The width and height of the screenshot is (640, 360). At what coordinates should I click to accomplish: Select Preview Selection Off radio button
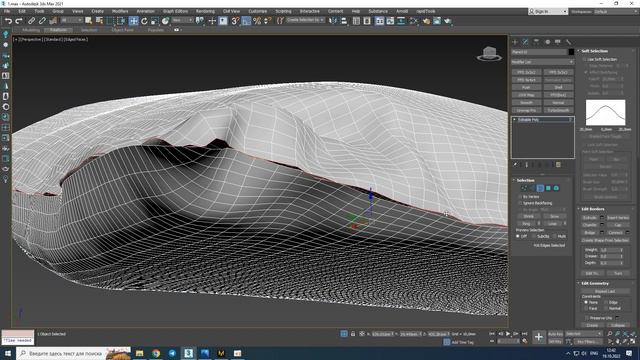tap(518, 236)
